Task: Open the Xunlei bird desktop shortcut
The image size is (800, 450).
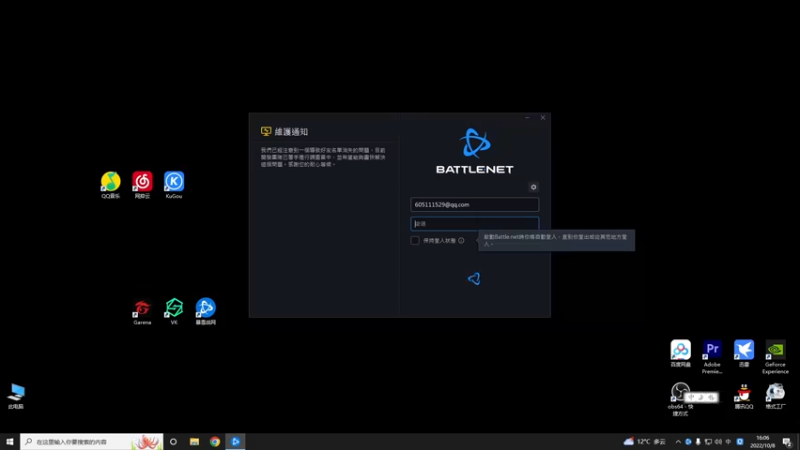Action: [x=744, y=353]
